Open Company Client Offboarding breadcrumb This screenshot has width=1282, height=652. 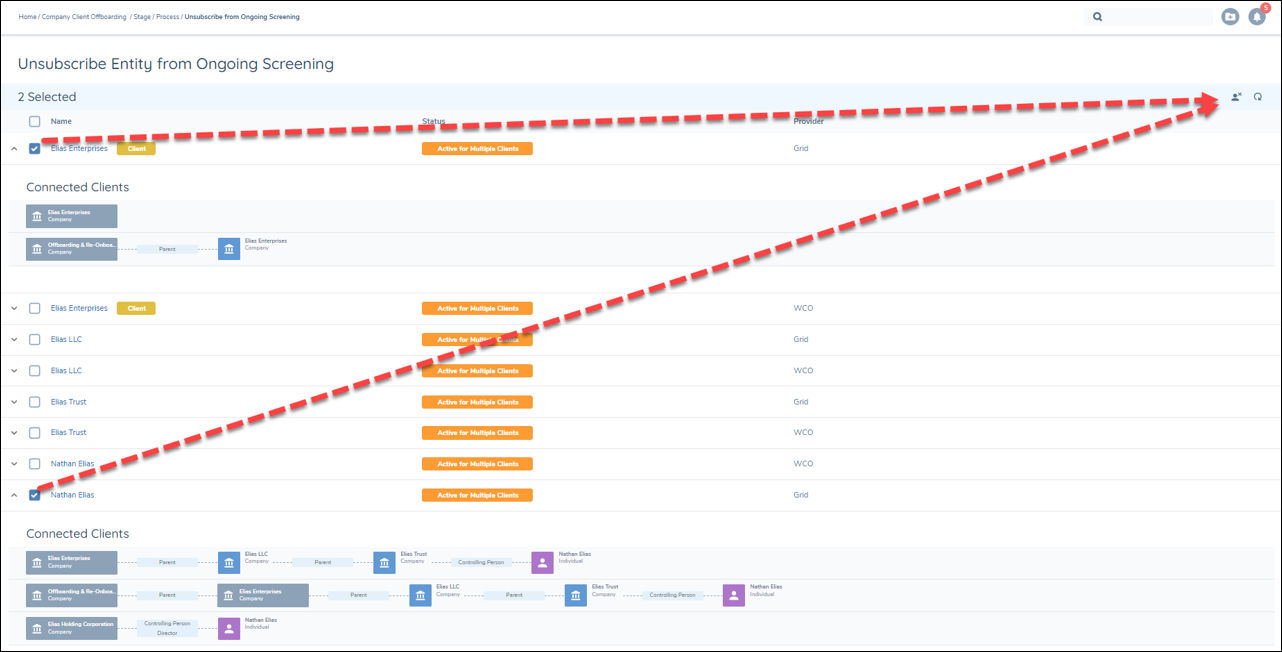click(84, 17)
